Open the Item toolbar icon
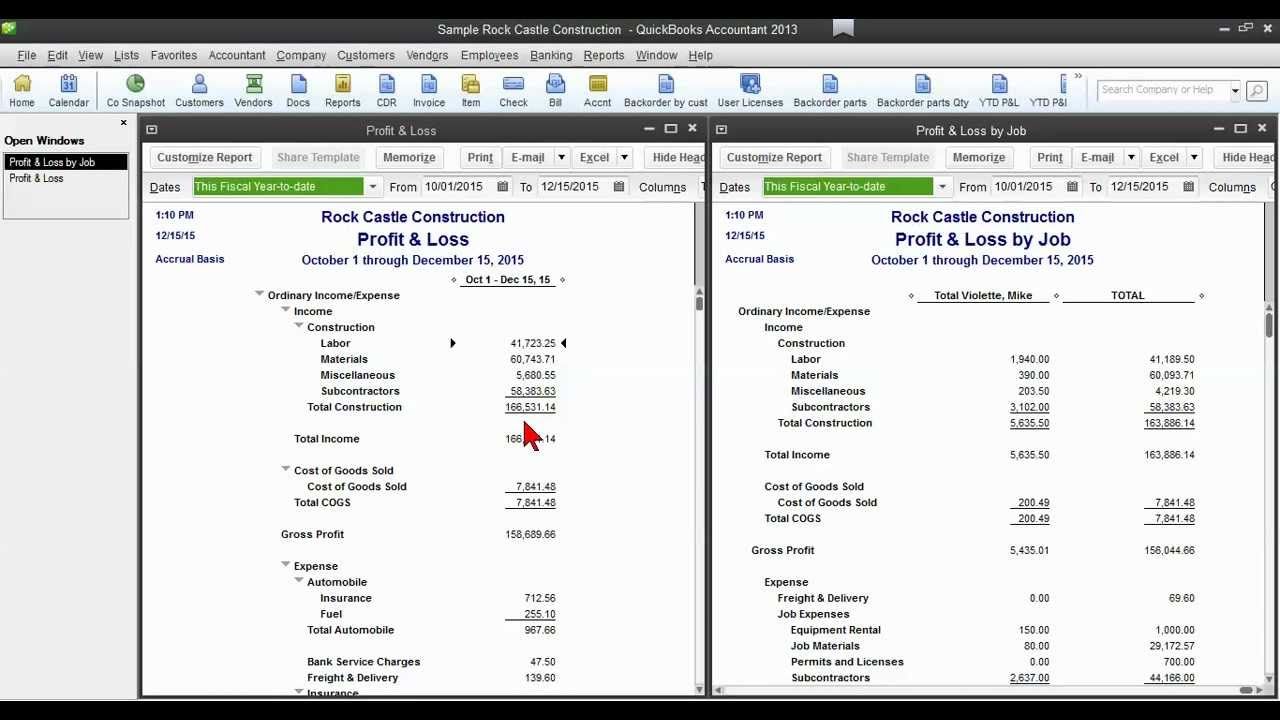The image size is (1280, 720). (471, 90)
